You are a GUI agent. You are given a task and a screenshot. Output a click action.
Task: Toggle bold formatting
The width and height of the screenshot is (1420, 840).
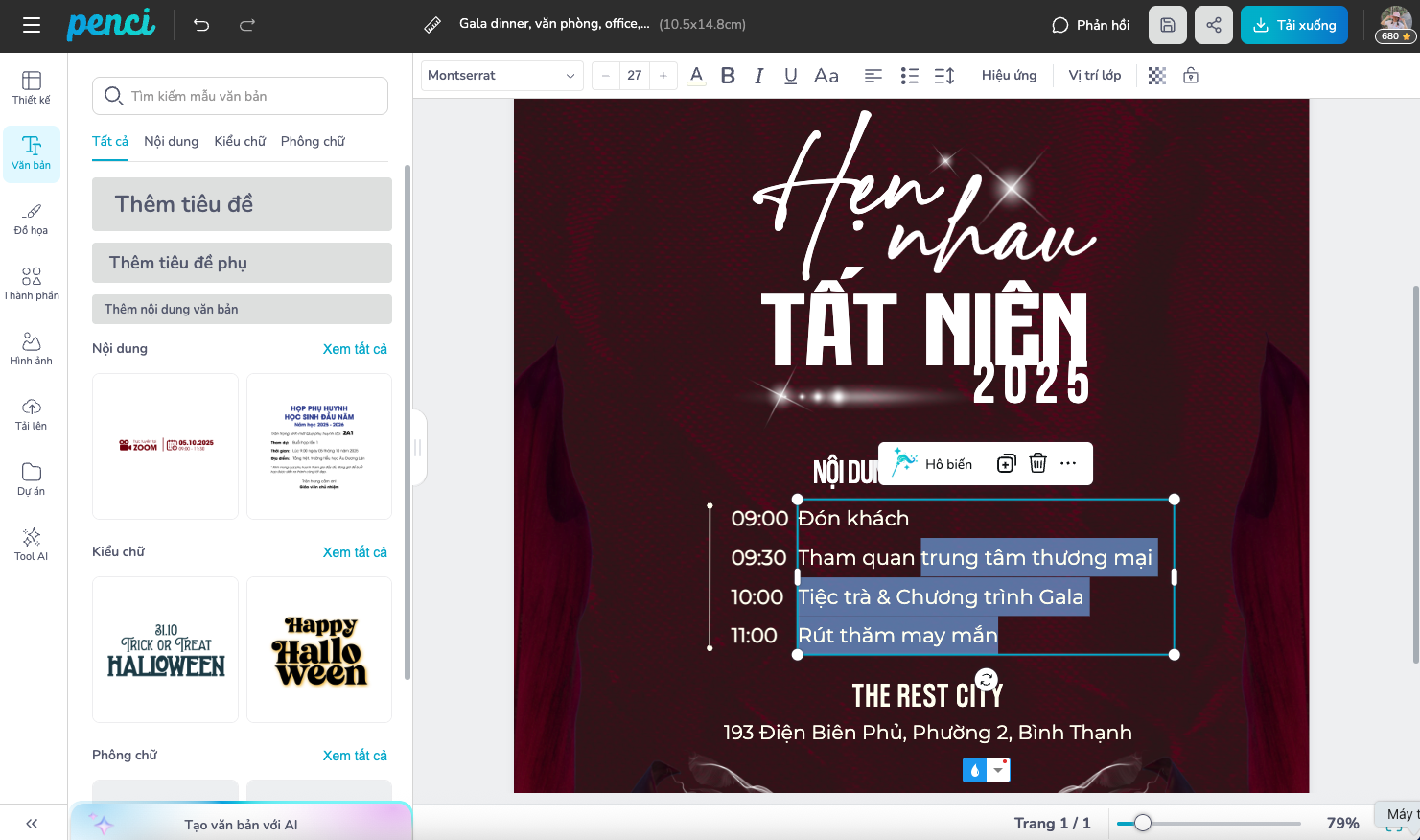click(728, 76)
